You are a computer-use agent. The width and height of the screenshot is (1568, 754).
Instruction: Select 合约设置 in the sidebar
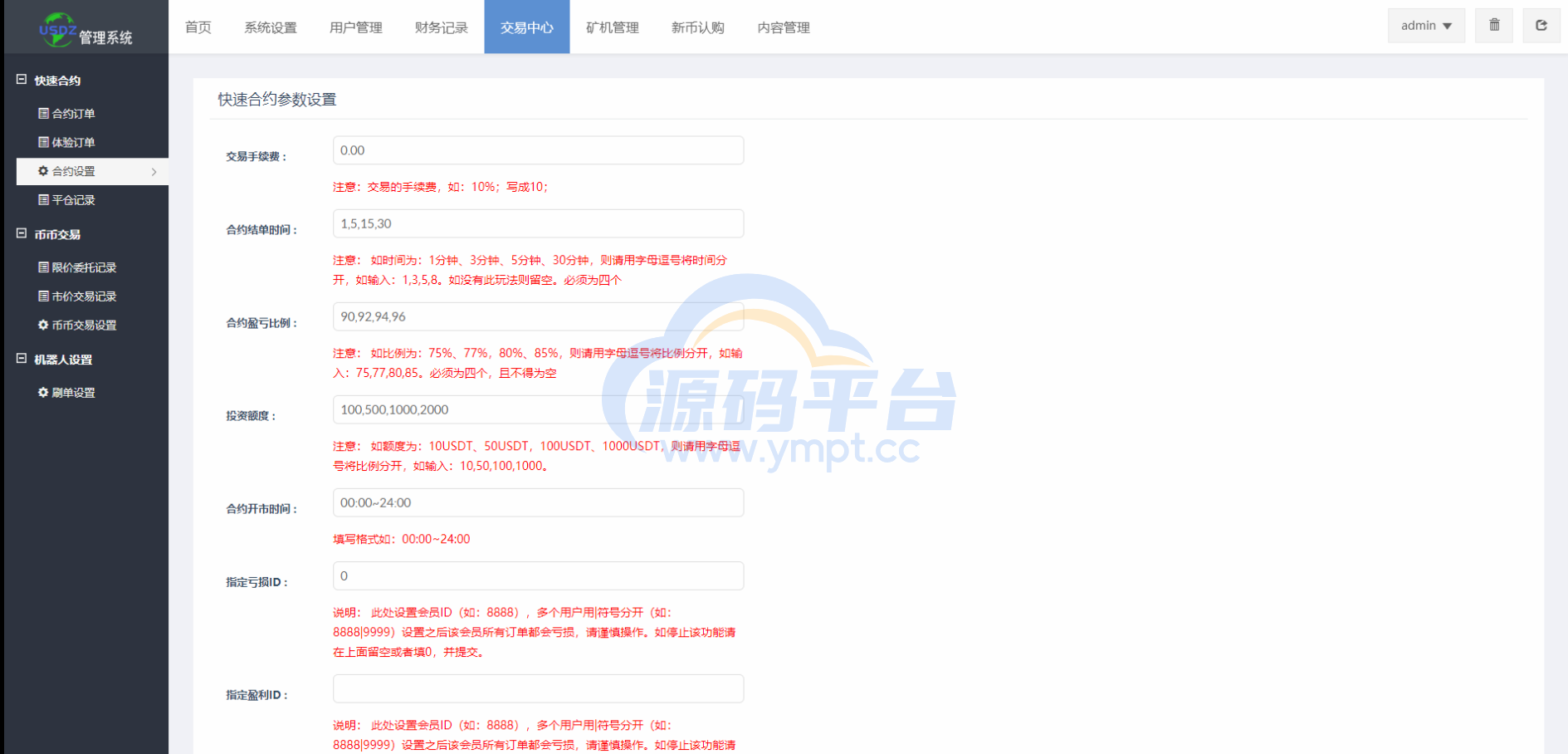click(92, 172)
